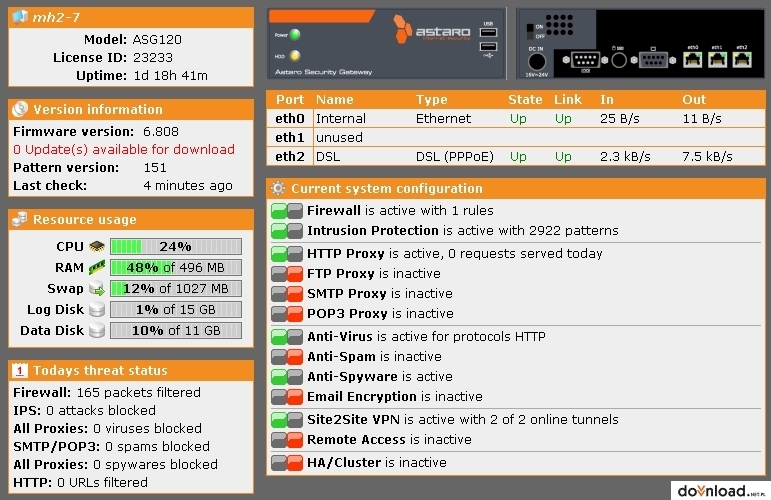
Task: Click the lower USB port on front panel
Action: pos(488,47)
